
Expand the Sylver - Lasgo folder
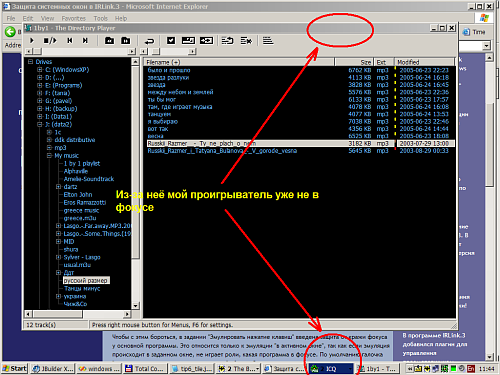pos(58,257)
